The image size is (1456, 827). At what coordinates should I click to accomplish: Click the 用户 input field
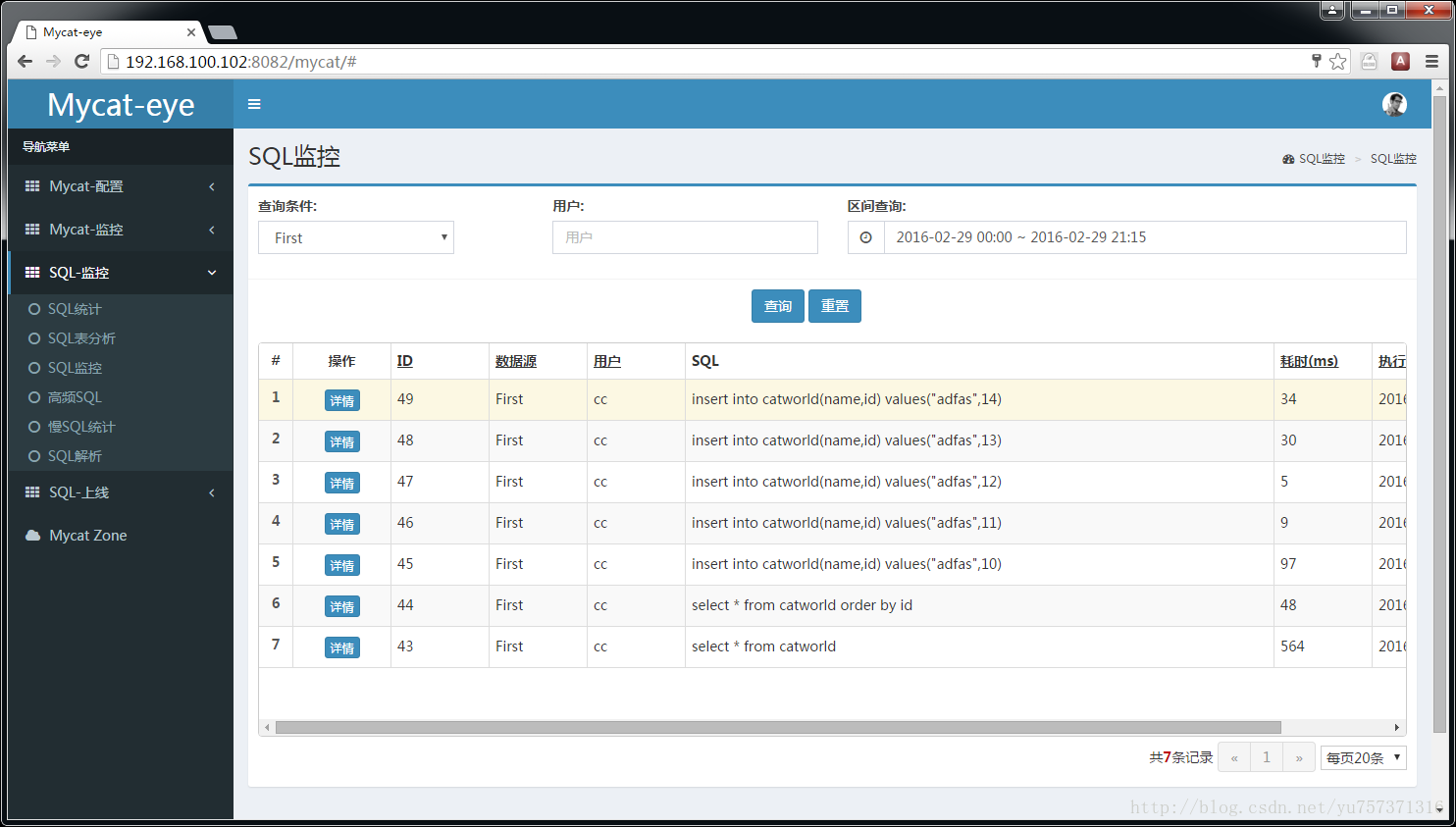(685, 237)
